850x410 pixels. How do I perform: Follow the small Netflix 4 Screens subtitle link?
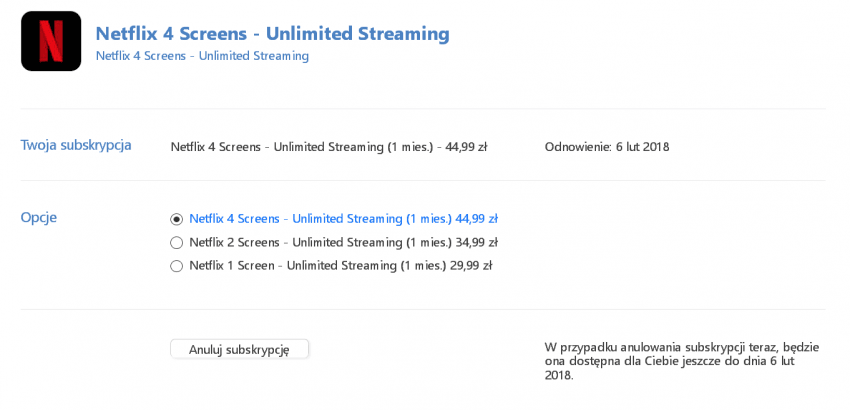(x=202, y=56)
